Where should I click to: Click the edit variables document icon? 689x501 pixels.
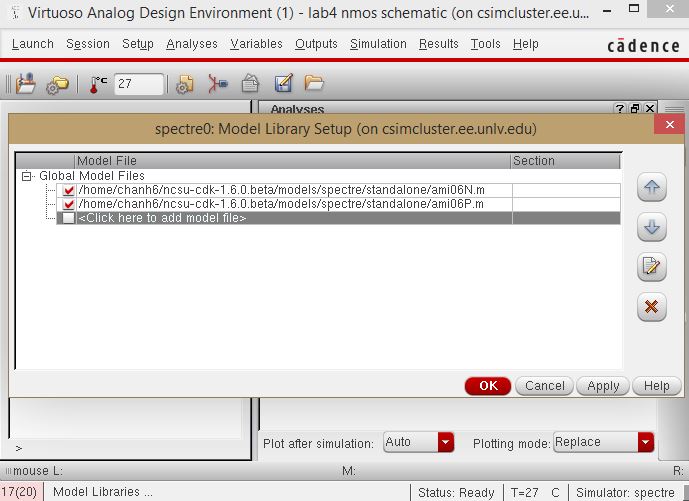pos(250,84)
